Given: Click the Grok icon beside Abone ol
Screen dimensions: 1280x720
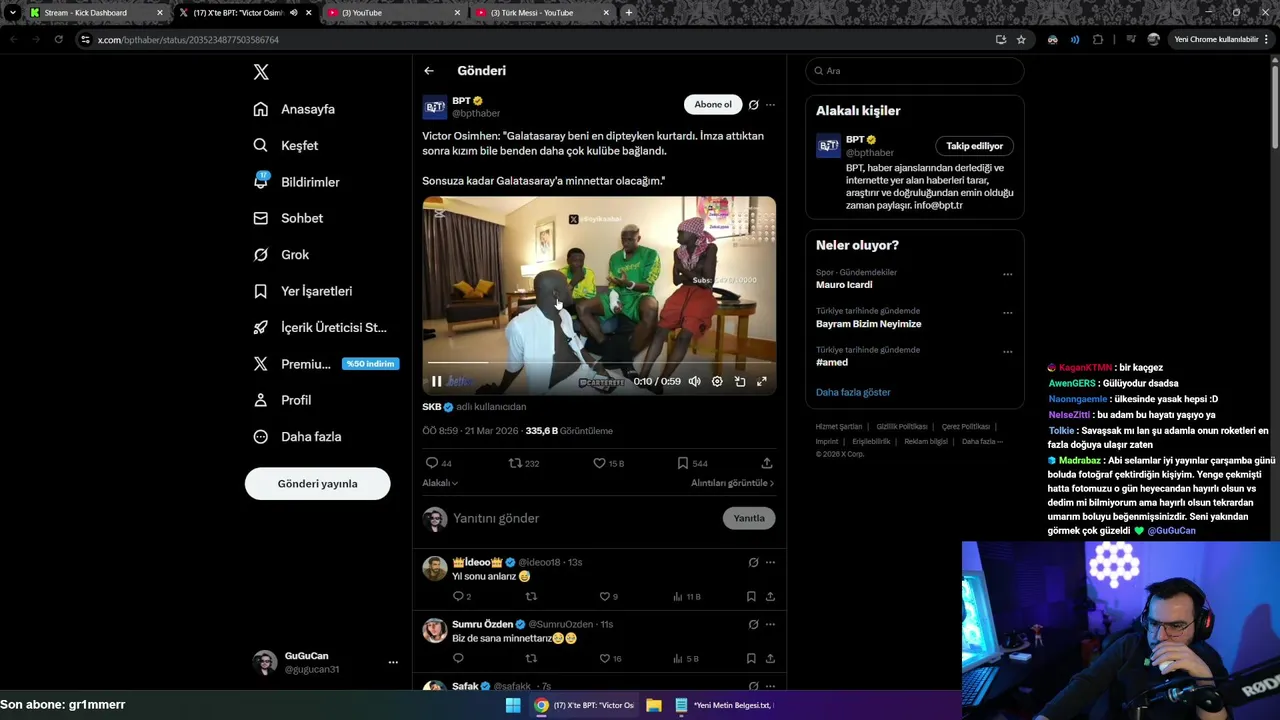Looking at the screenshot, I should (x=754, y=104).
